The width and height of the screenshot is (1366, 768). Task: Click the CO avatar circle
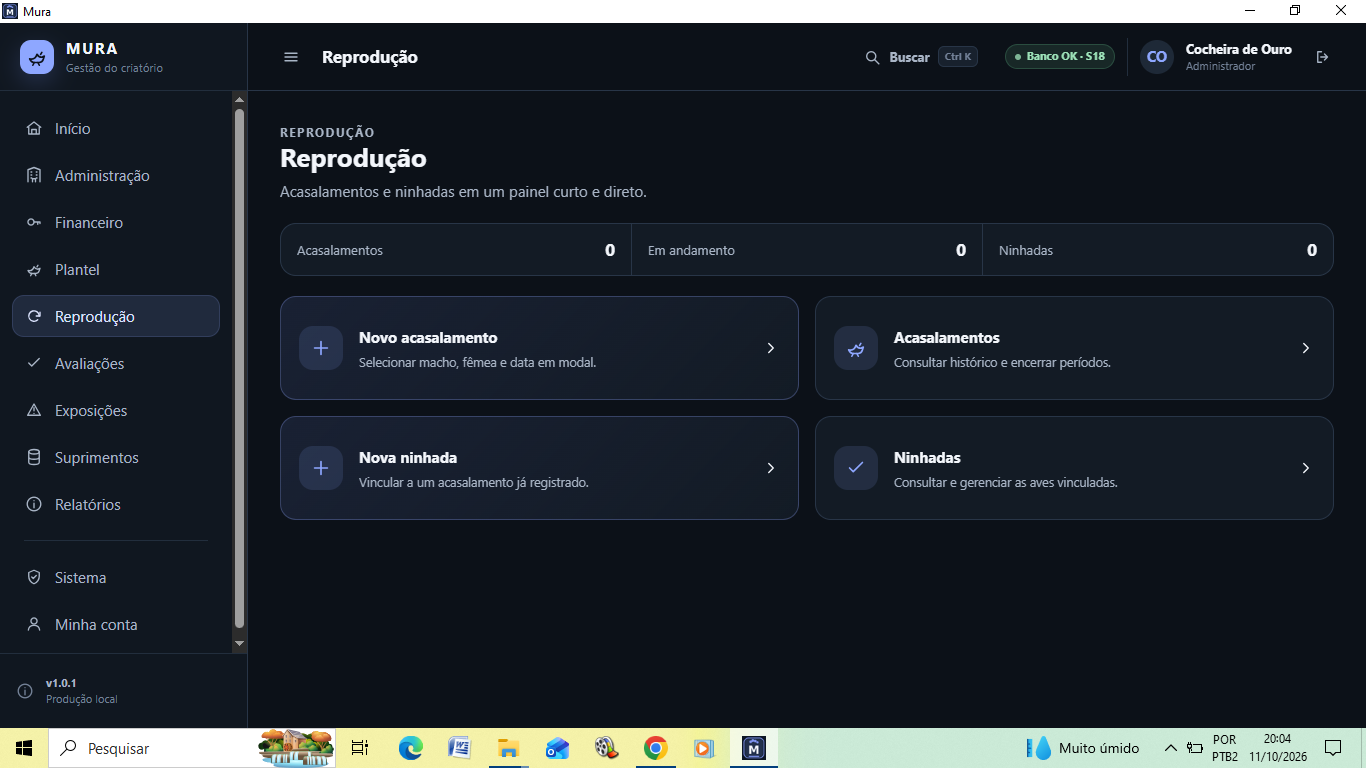pyautogui.click(x=1157, y=57)
